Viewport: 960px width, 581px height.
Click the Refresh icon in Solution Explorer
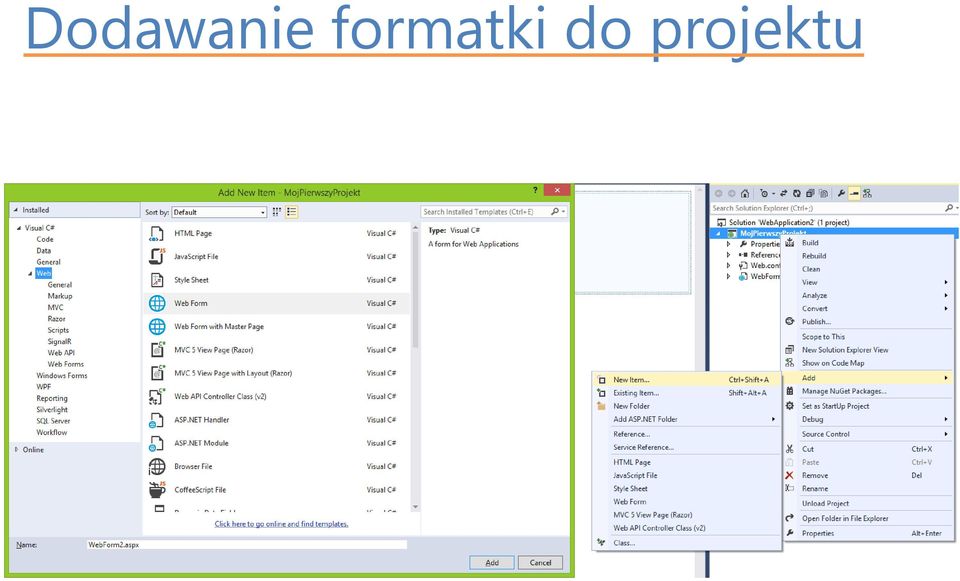pos(797,193)
